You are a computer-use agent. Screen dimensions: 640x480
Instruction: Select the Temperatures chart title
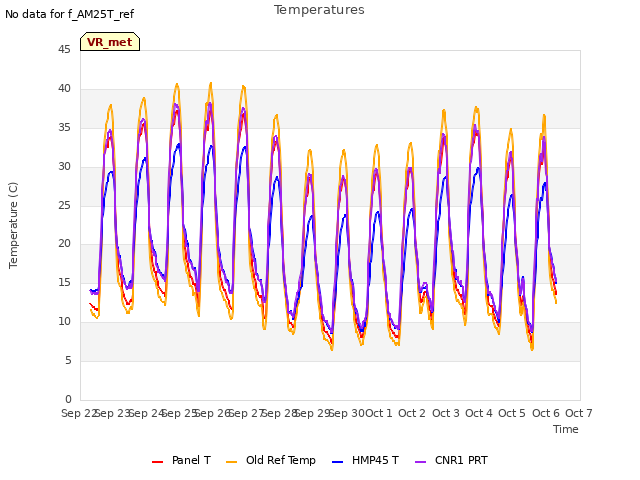pyautogui.click(x=319, y=10)
